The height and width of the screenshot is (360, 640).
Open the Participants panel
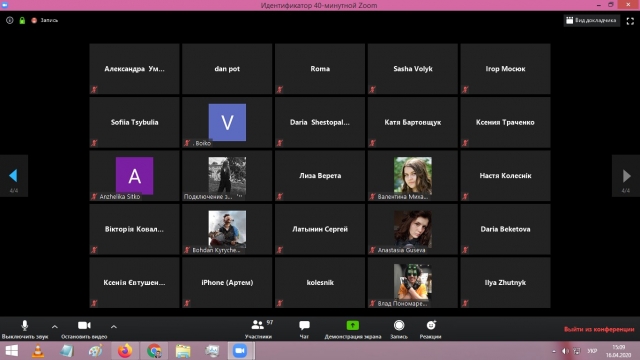click(259, 329)
